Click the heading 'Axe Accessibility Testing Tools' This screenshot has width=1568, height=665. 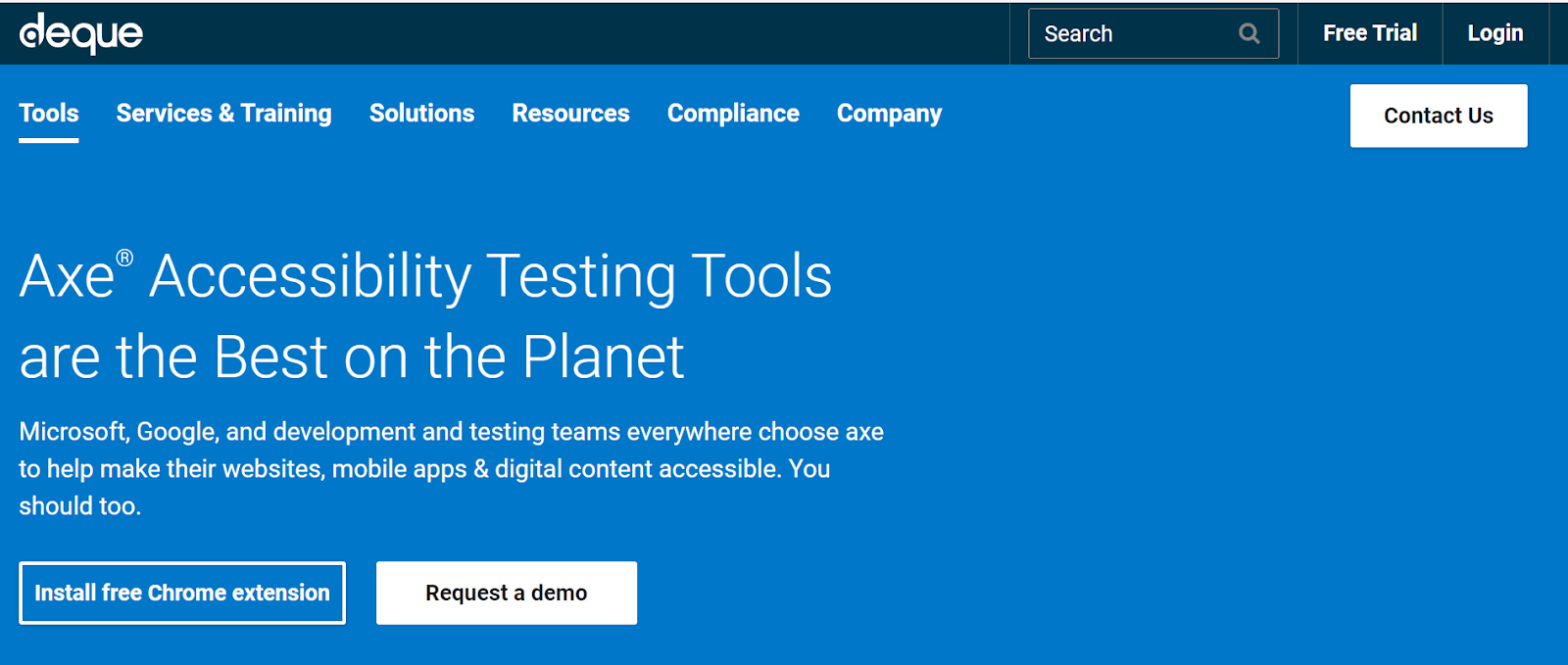(425, 315)
